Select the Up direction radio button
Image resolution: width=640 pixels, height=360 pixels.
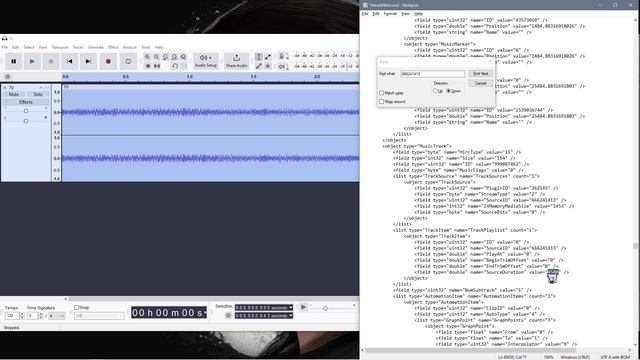435,91
